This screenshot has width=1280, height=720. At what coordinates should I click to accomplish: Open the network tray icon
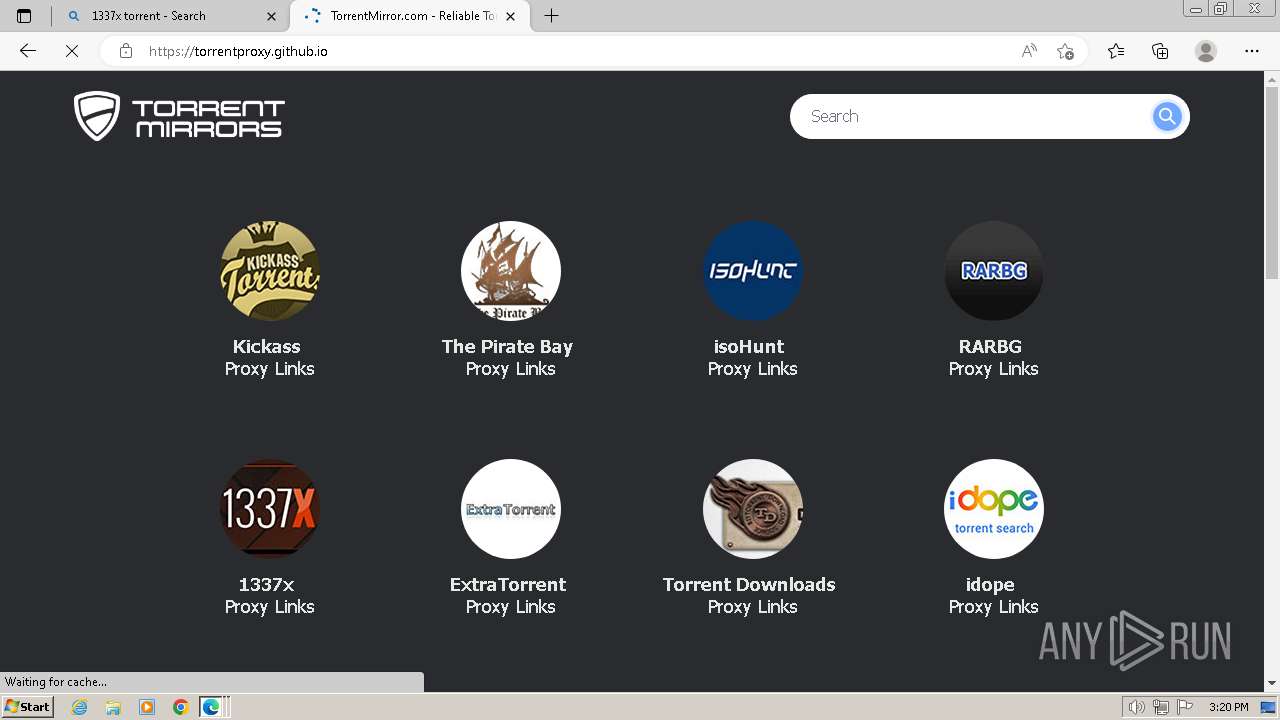(1160, 707)
